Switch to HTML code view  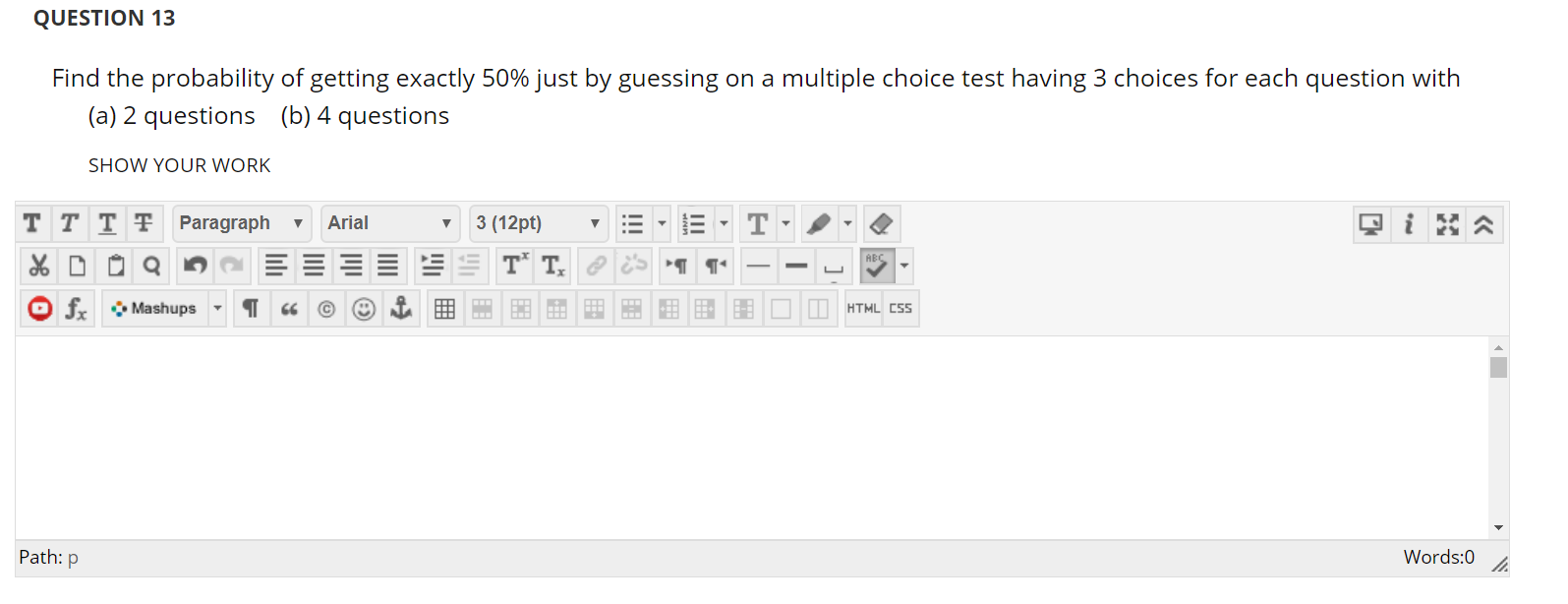click(x=862, y=308)
